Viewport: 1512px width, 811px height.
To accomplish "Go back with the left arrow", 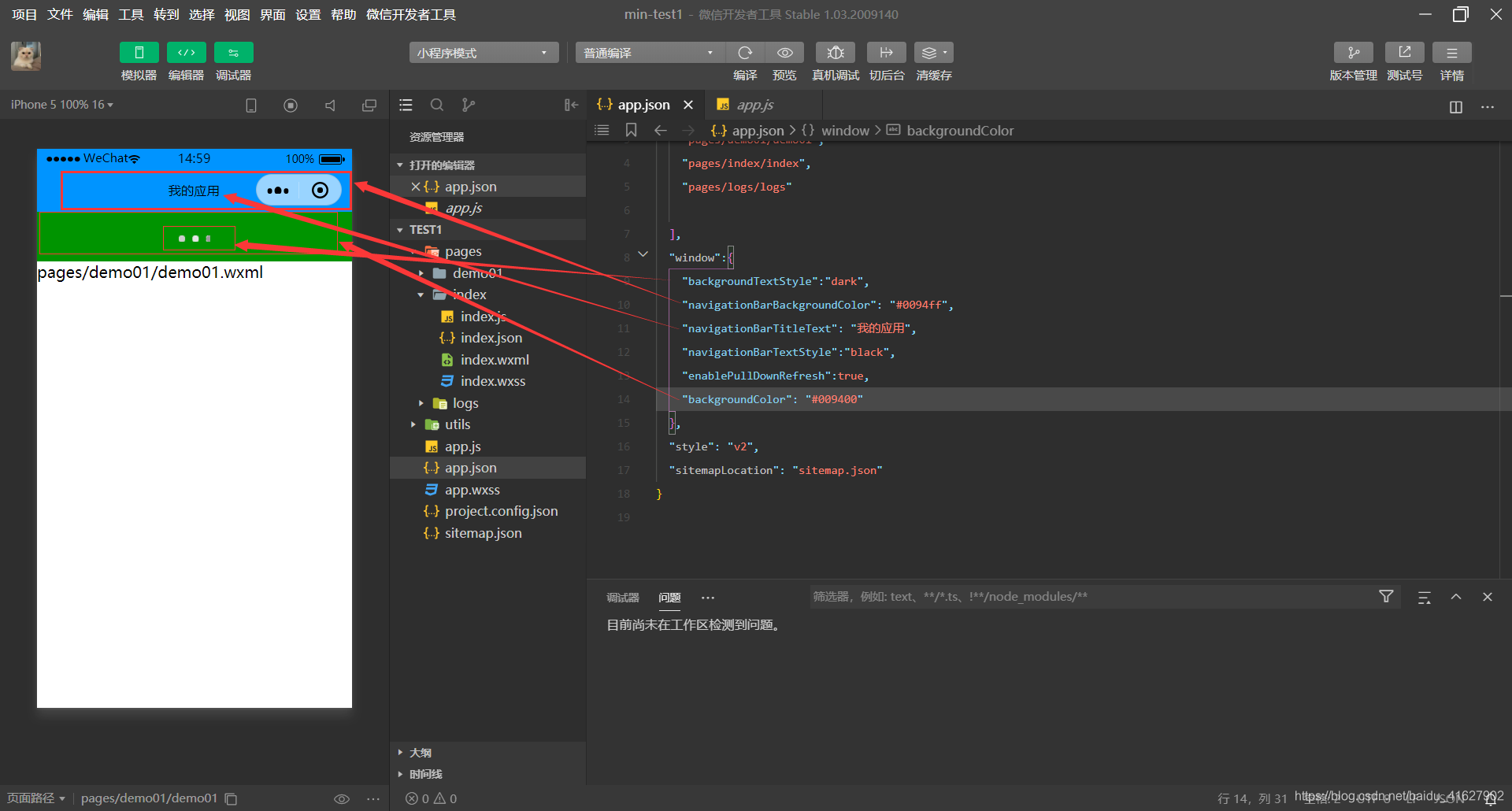I will 661,130.
